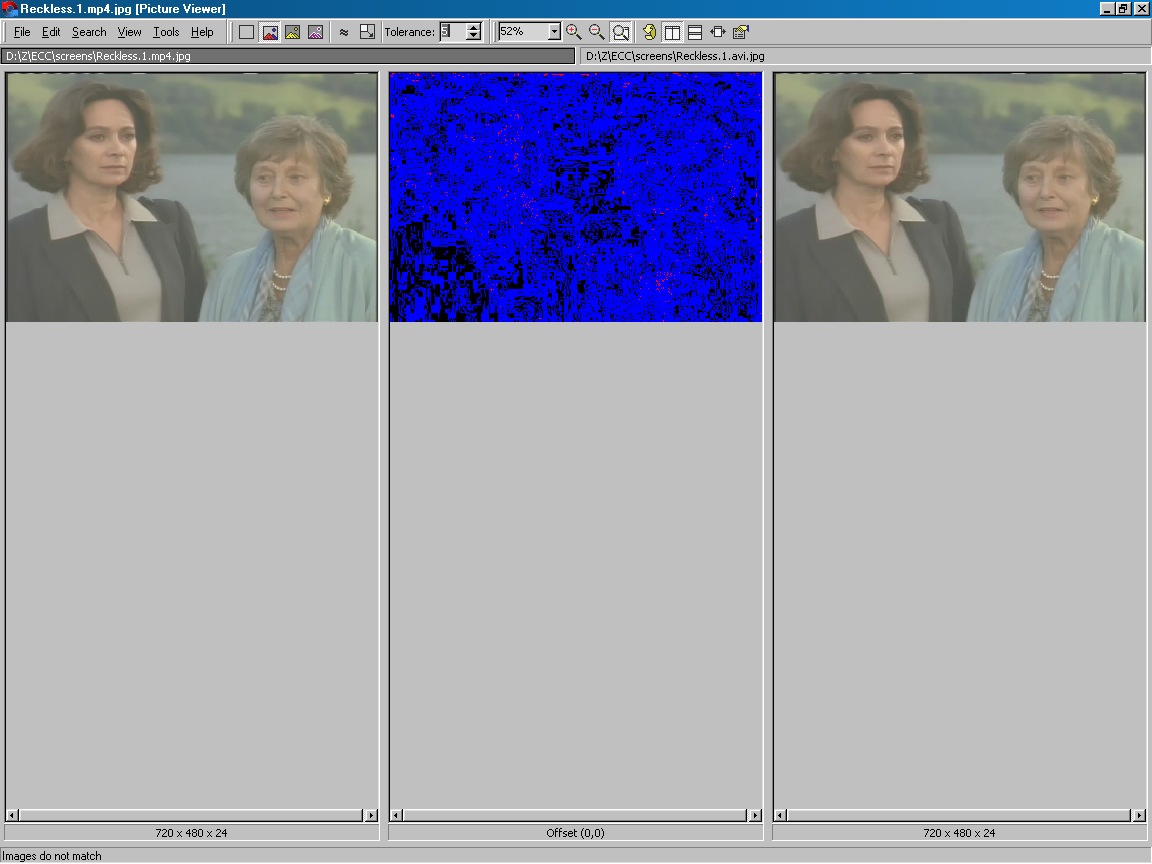Click the left image of two women
Image resolution: width=1152 pixels, height=864 pixels.
192,197
